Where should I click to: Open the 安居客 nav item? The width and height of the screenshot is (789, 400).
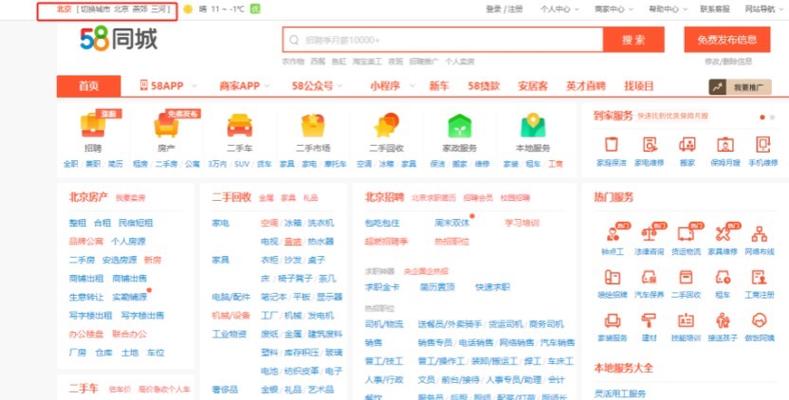point(532,86)
